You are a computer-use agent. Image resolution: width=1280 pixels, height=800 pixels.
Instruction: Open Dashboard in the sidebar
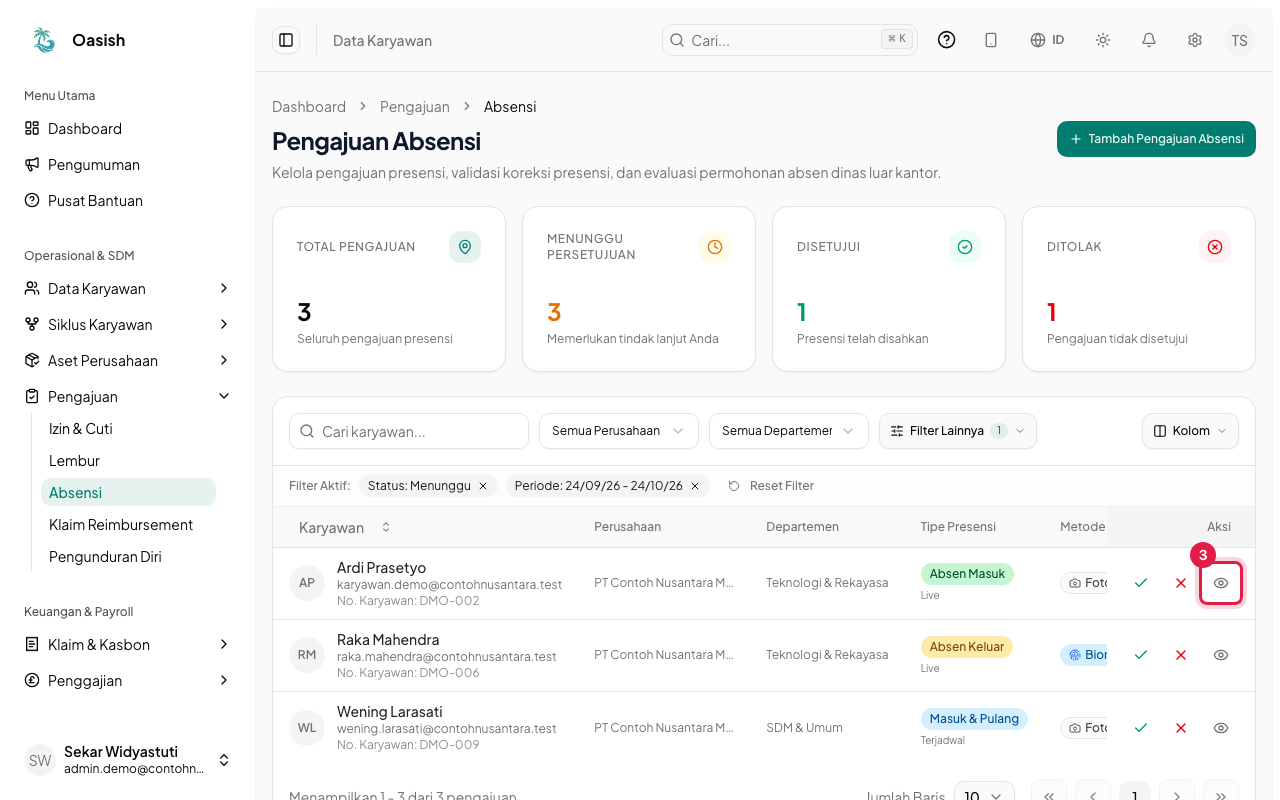click(128, 129)
